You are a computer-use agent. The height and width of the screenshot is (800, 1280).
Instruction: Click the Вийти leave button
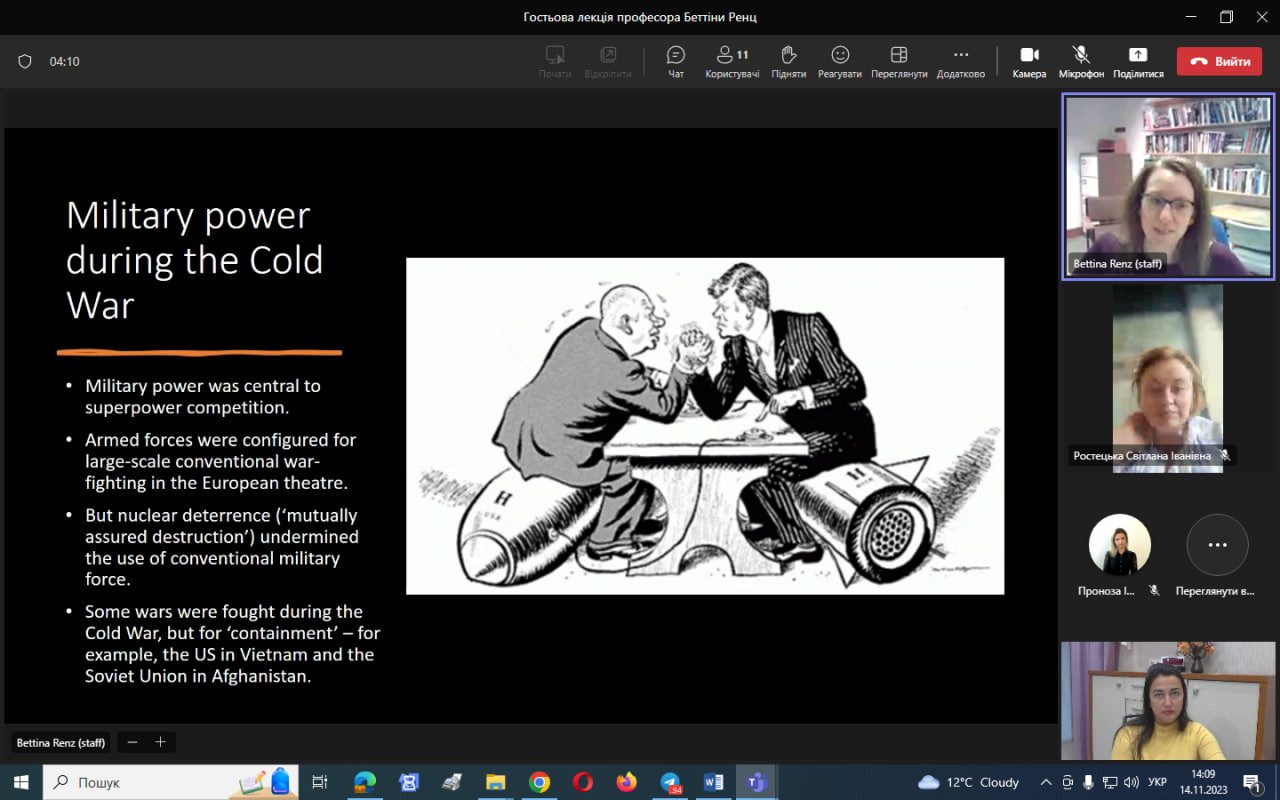tap(1219, 61)
